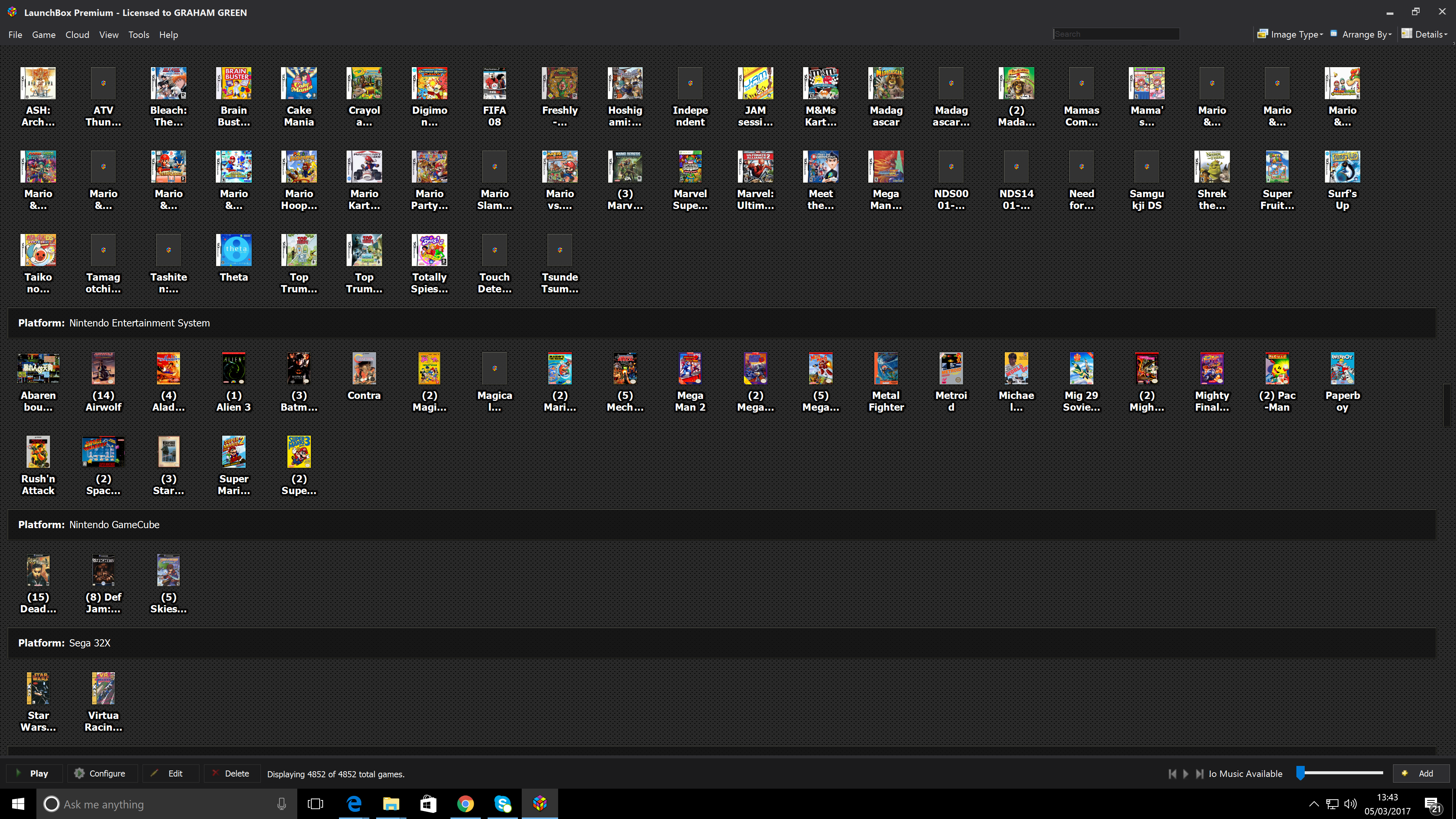Viewport: 1456px width, 819px height.
Task: Collapse the Nintendo Entertainment System platform group
Action: pyautogui.click(x=721, y=323)
